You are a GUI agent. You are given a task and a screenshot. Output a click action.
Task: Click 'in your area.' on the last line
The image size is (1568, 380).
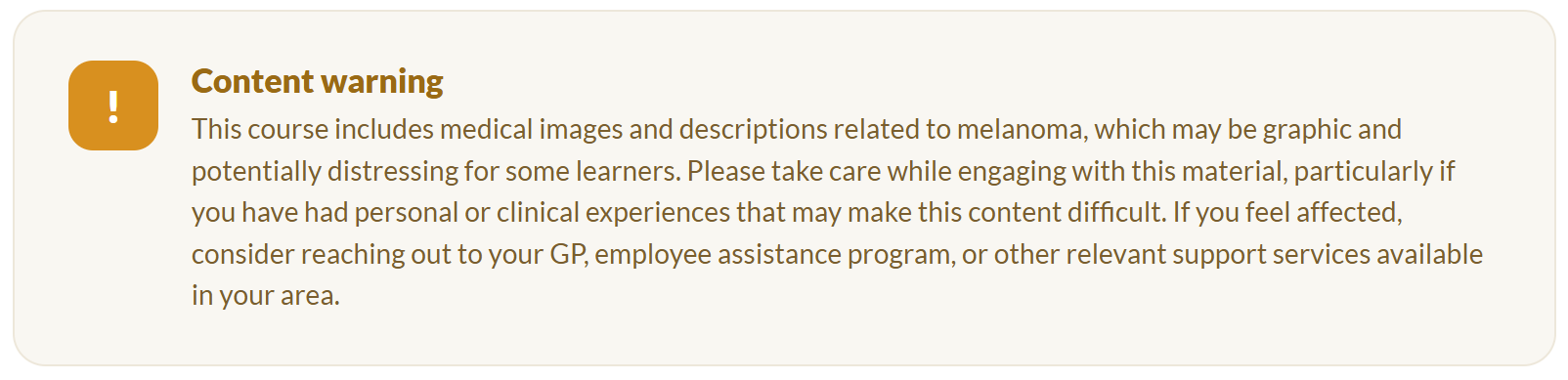(266, 296)
